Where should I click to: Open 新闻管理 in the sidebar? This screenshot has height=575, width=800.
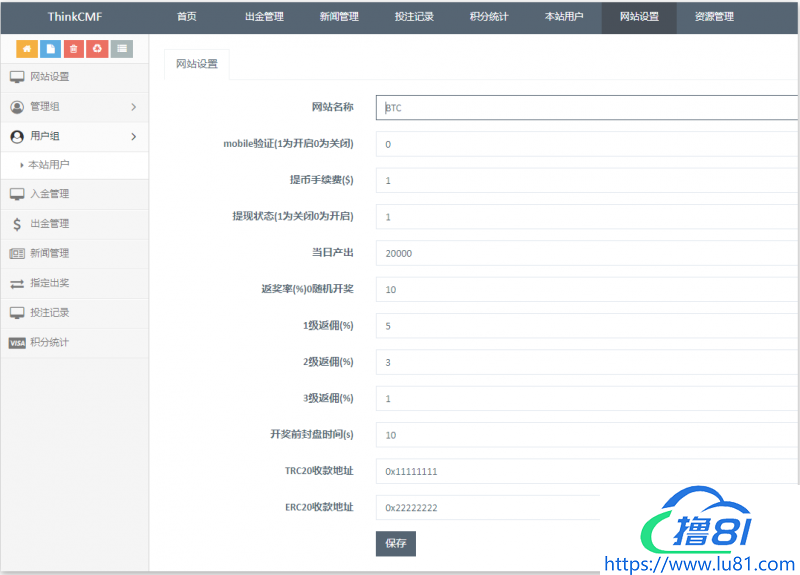[50, 254]
